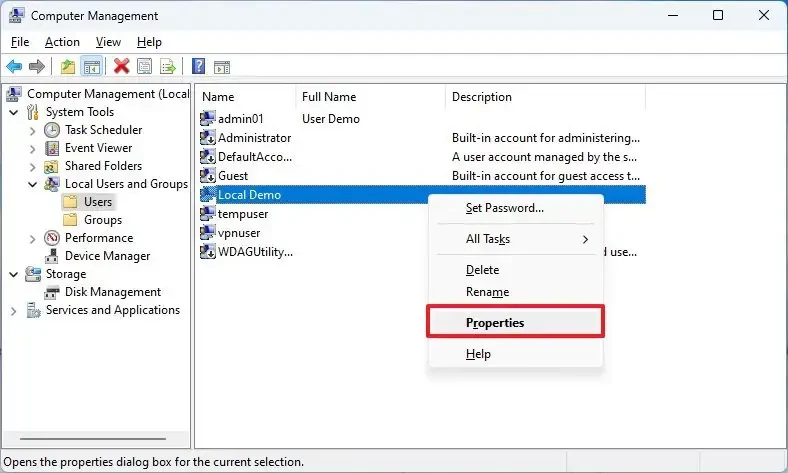Image resolution: width=788 pixels, height=473 pixels.
Task: Expand the Services and Applications node
Action: (x=14, y=312)
